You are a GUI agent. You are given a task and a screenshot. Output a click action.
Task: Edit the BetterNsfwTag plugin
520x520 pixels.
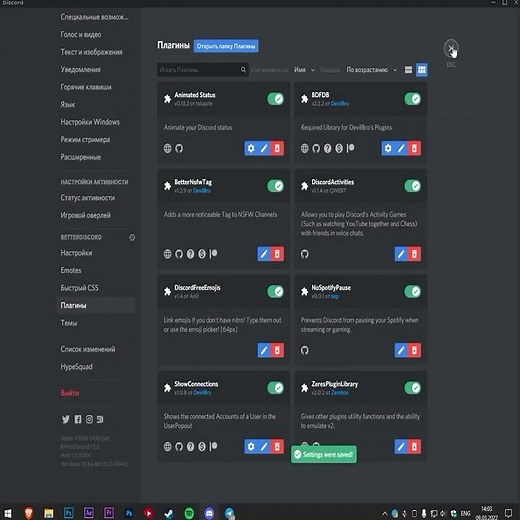264,254
